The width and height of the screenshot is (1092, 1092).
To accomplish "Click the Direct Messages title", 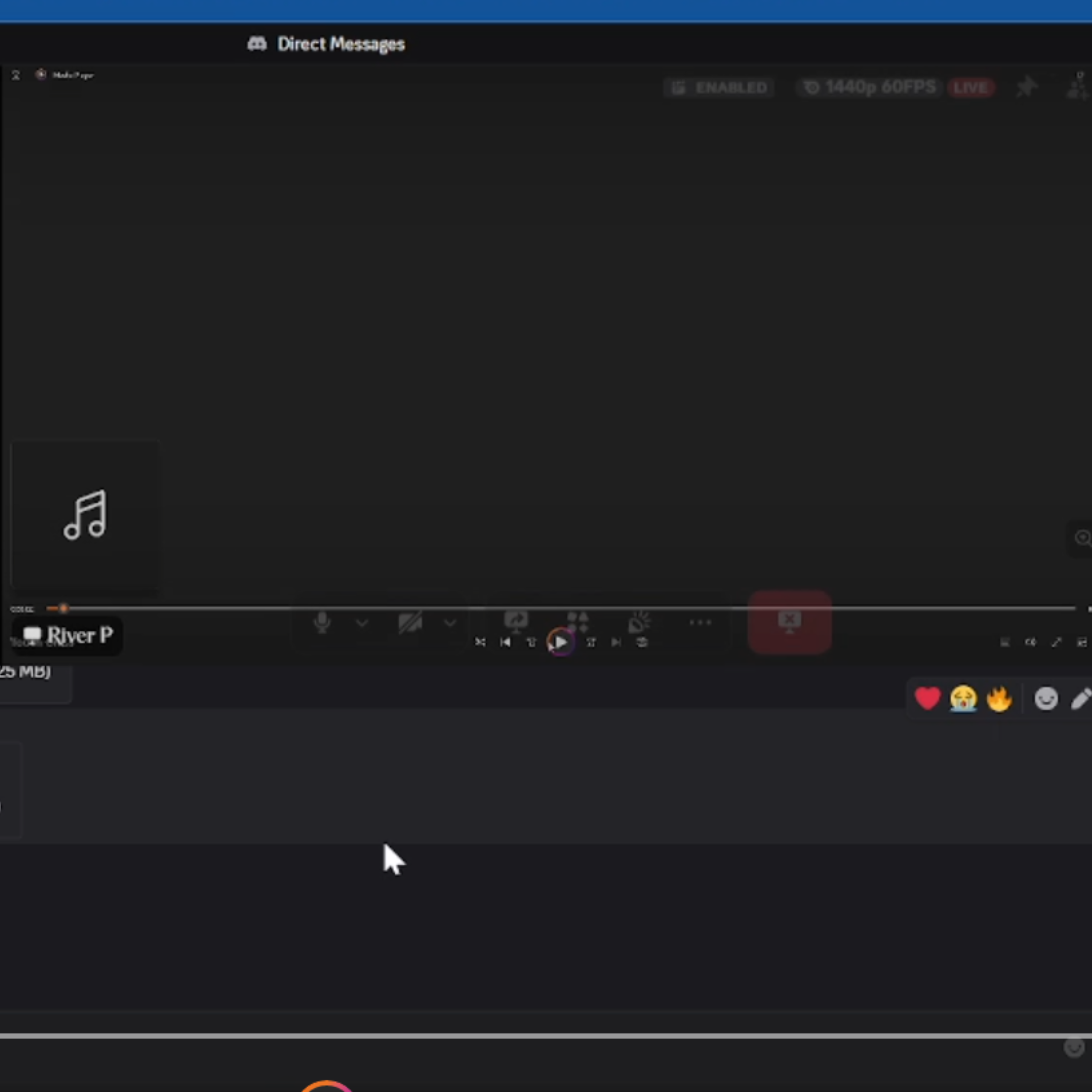I will point(340,44).
